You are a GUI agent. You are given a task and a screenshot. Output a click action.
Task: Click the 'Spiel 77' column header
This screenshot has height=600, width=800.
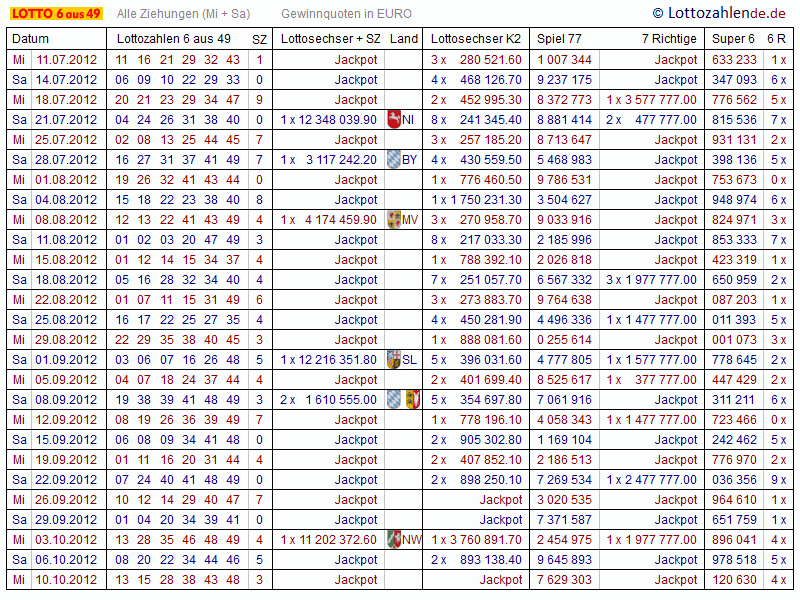click(559, 39)
